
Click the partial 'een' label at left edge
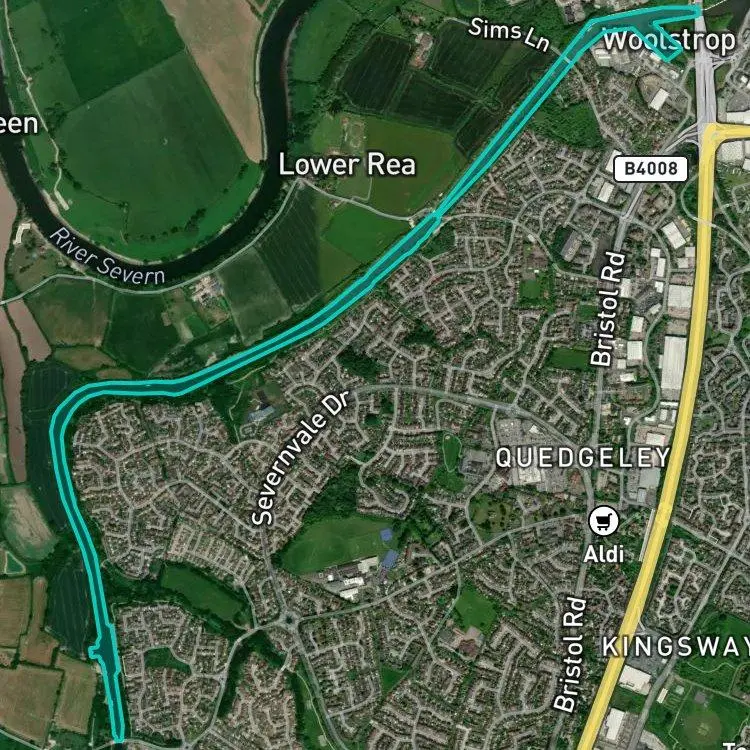pos(18,124)
